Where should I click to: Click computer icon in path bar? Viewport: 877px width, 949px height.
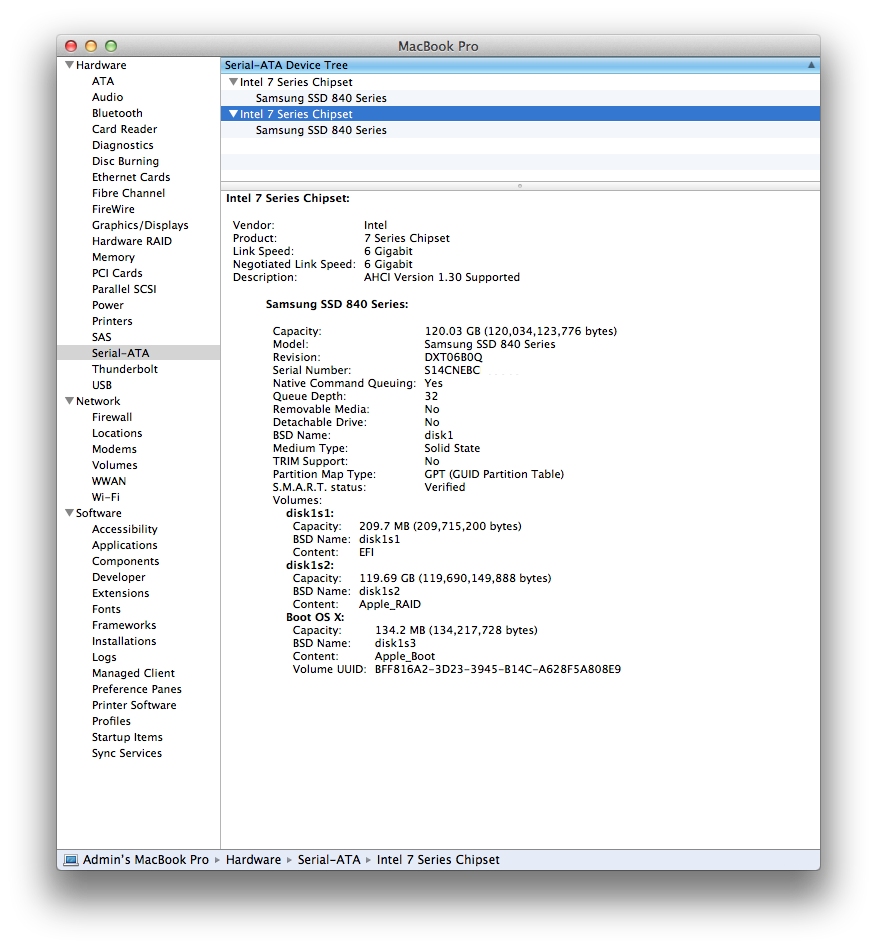[71, 860]
